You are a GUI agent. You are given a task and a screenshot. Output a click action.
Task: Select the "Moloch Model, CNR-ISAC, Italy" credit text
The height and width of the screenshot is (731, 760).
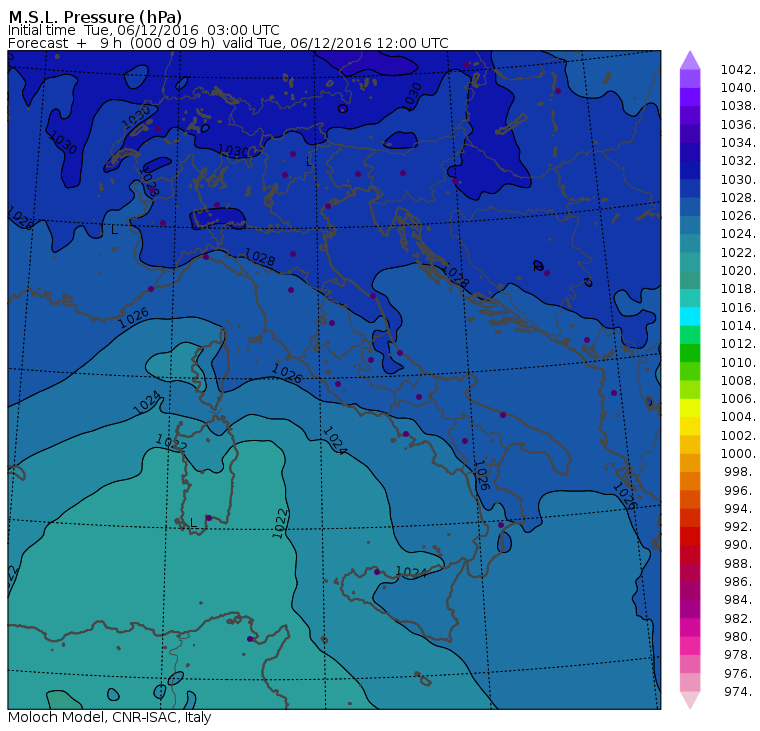click(110, 717)
